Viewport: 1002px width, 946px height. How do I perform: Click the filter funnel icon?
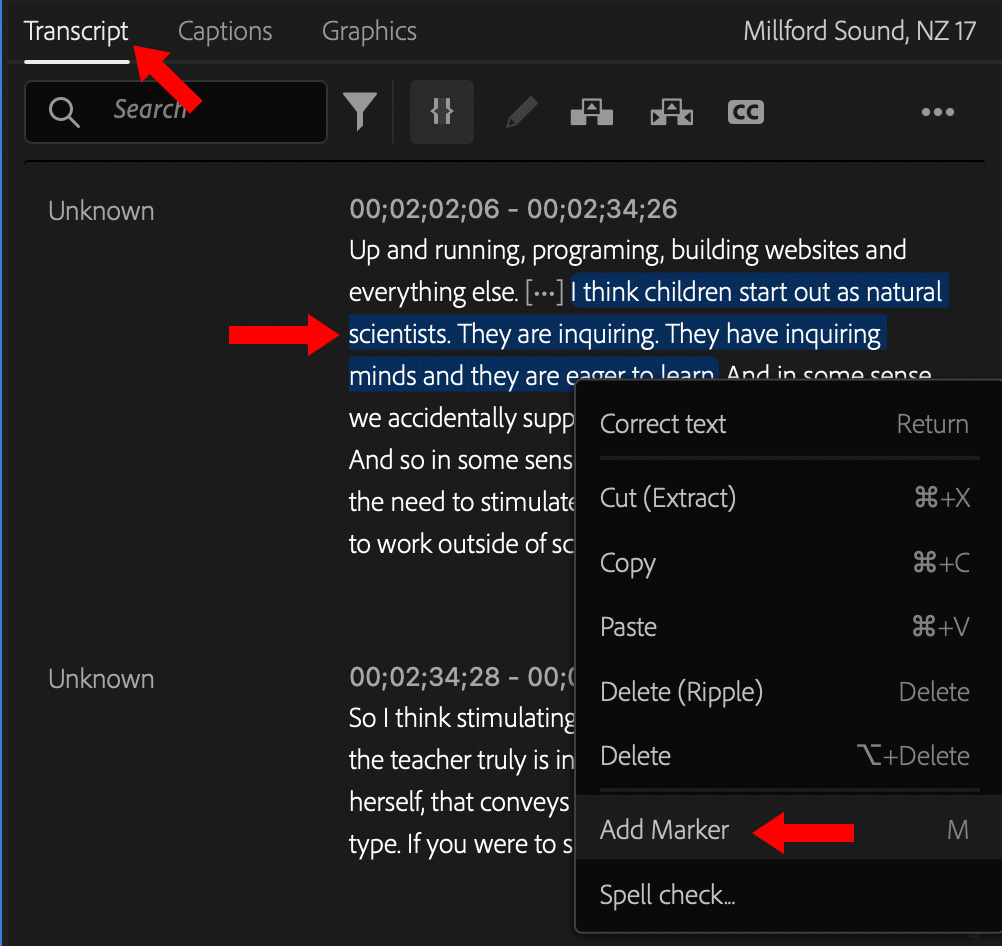360,111
